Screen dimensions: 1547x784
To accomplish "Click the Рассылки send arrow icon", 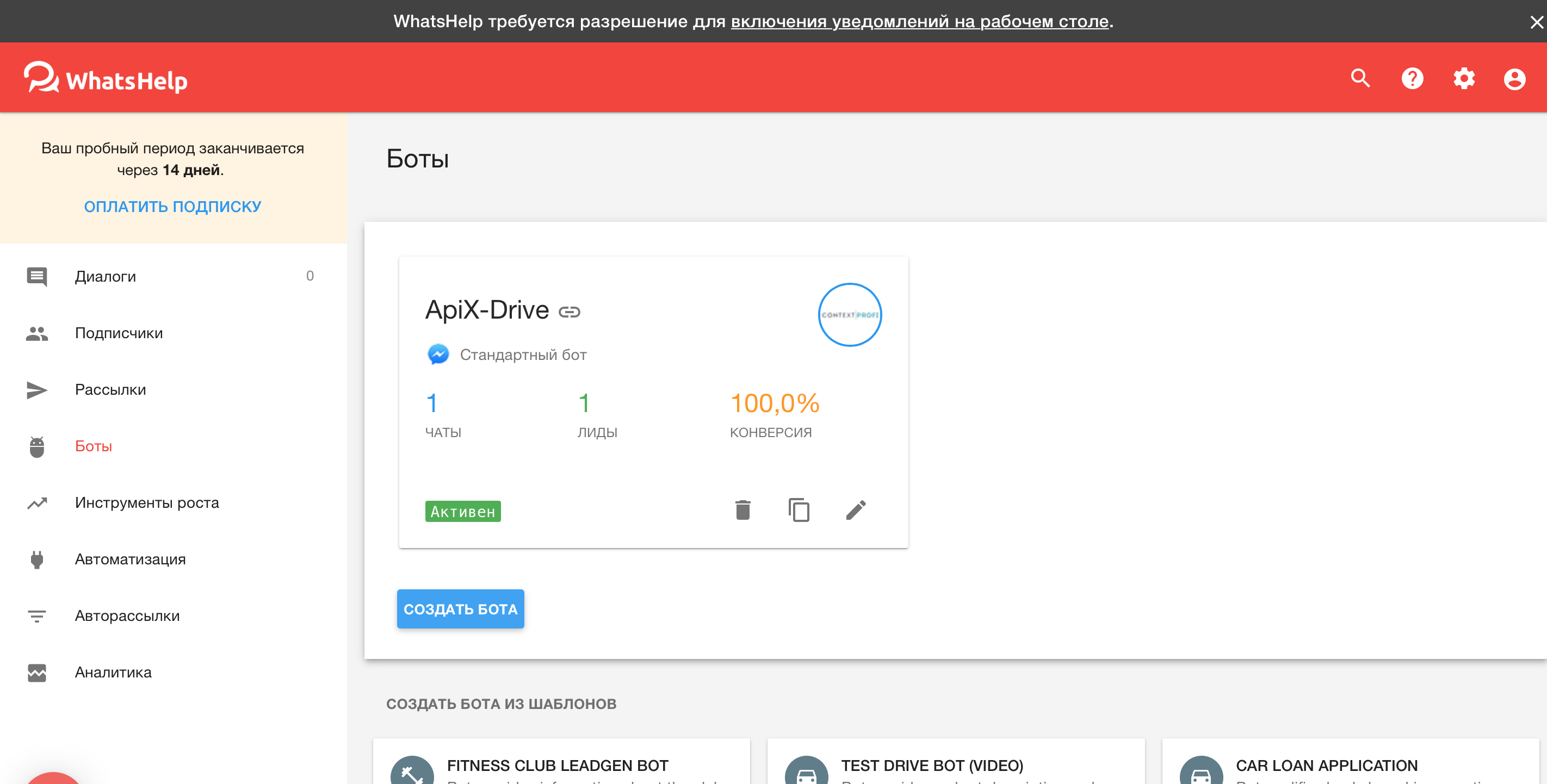I will (x=36, y=390).
